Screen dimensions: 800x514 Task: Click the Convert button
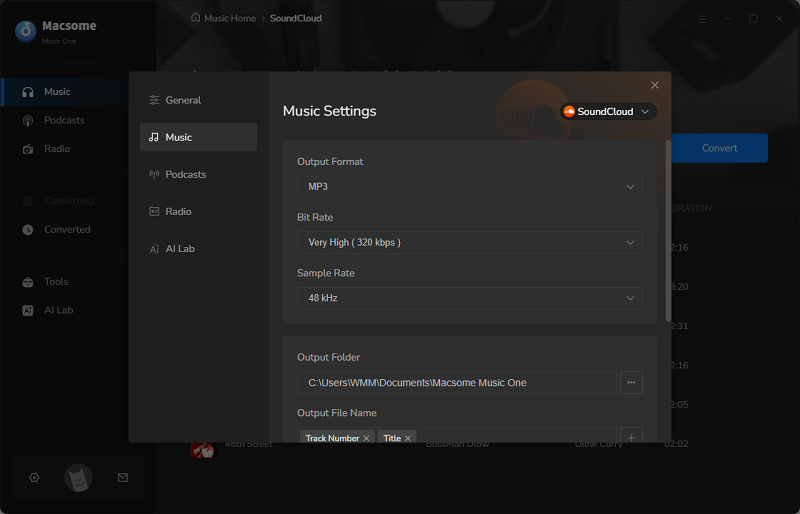tap(719, 148)
